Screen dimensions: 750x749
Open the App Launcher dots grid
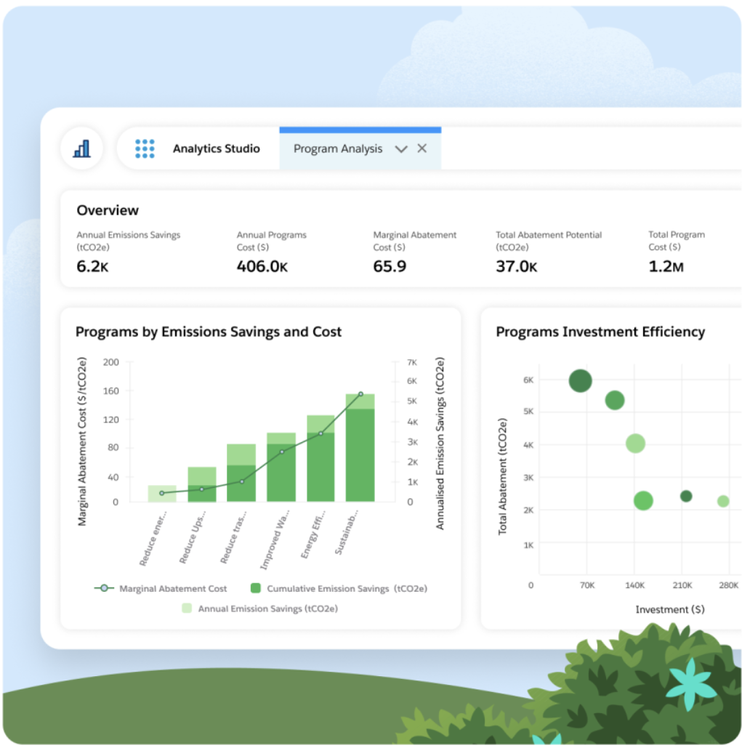click(x=144, y=149)
